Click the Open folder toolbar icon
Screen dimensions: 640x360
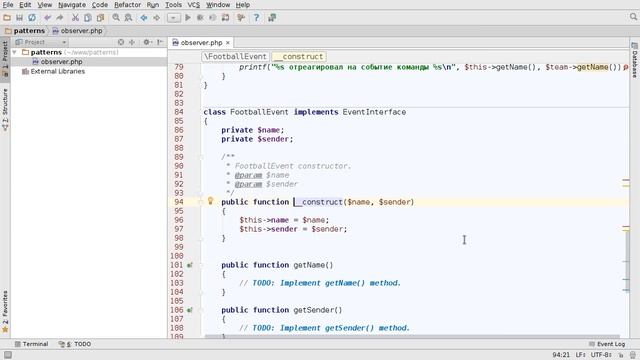tap(7, 18)
